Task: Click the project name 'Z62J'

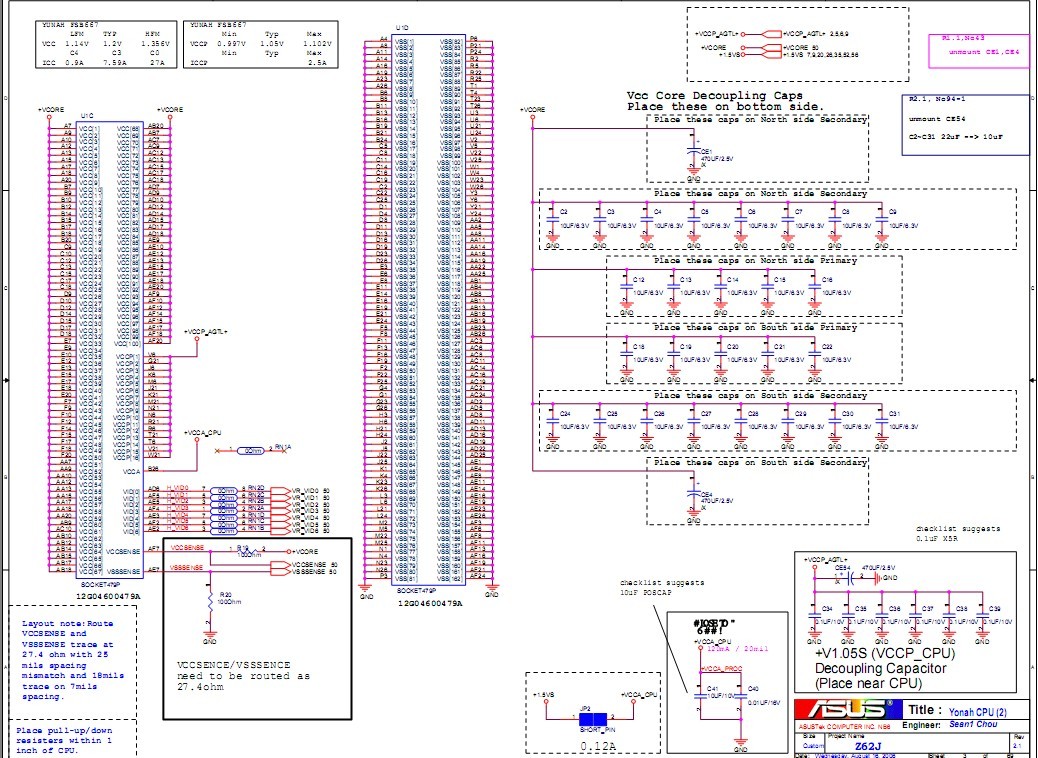Action: click(x=868, y=747)
